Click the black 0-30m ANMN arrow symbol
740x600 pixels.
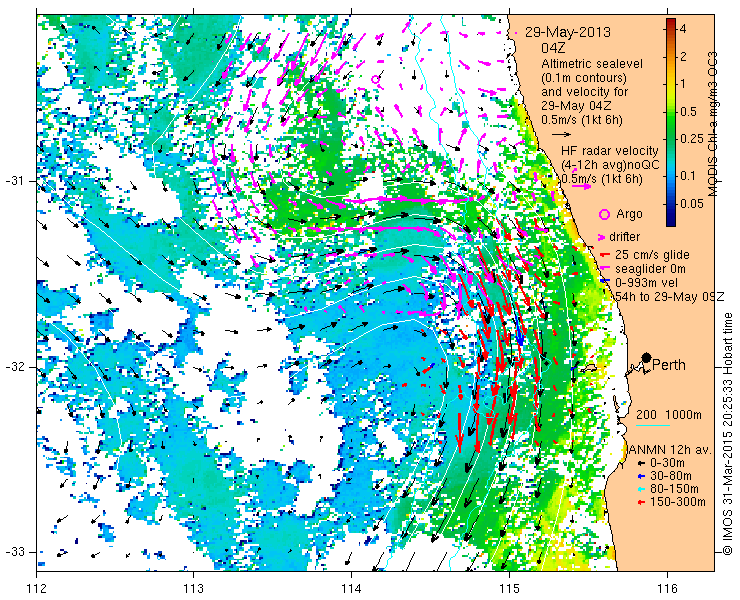pos(640,464)
